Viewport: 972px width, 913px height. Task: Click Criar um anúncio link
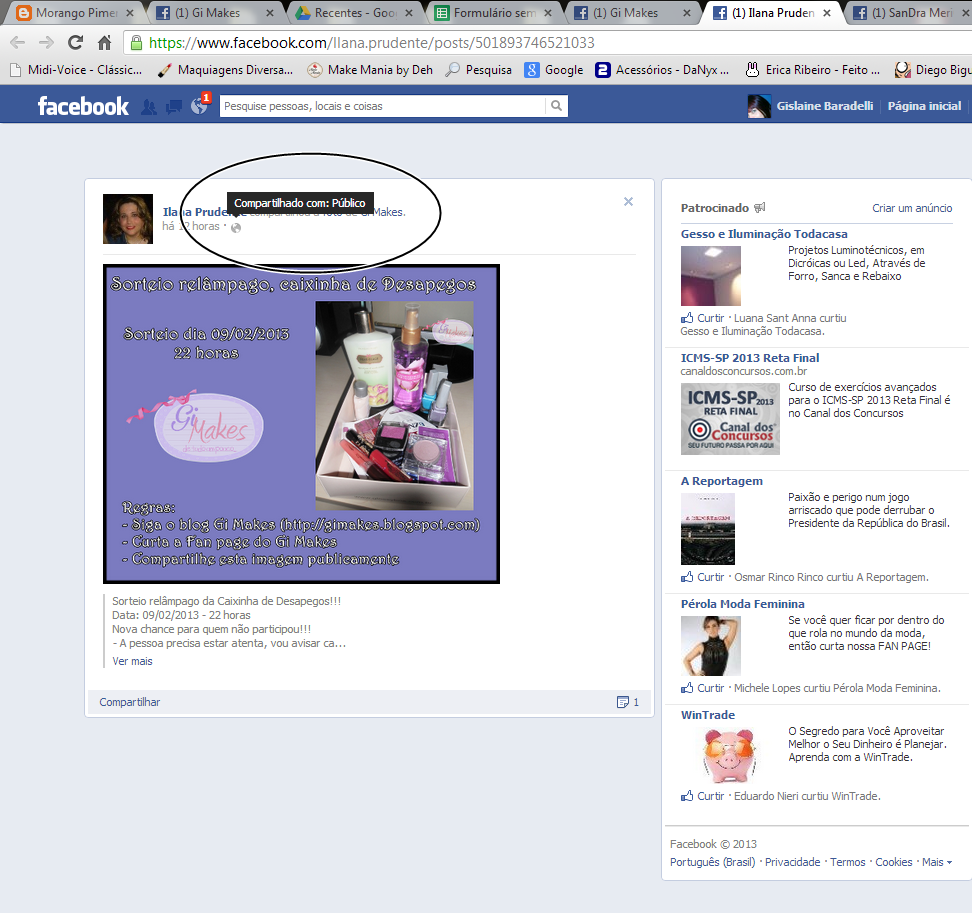[912, 208]
